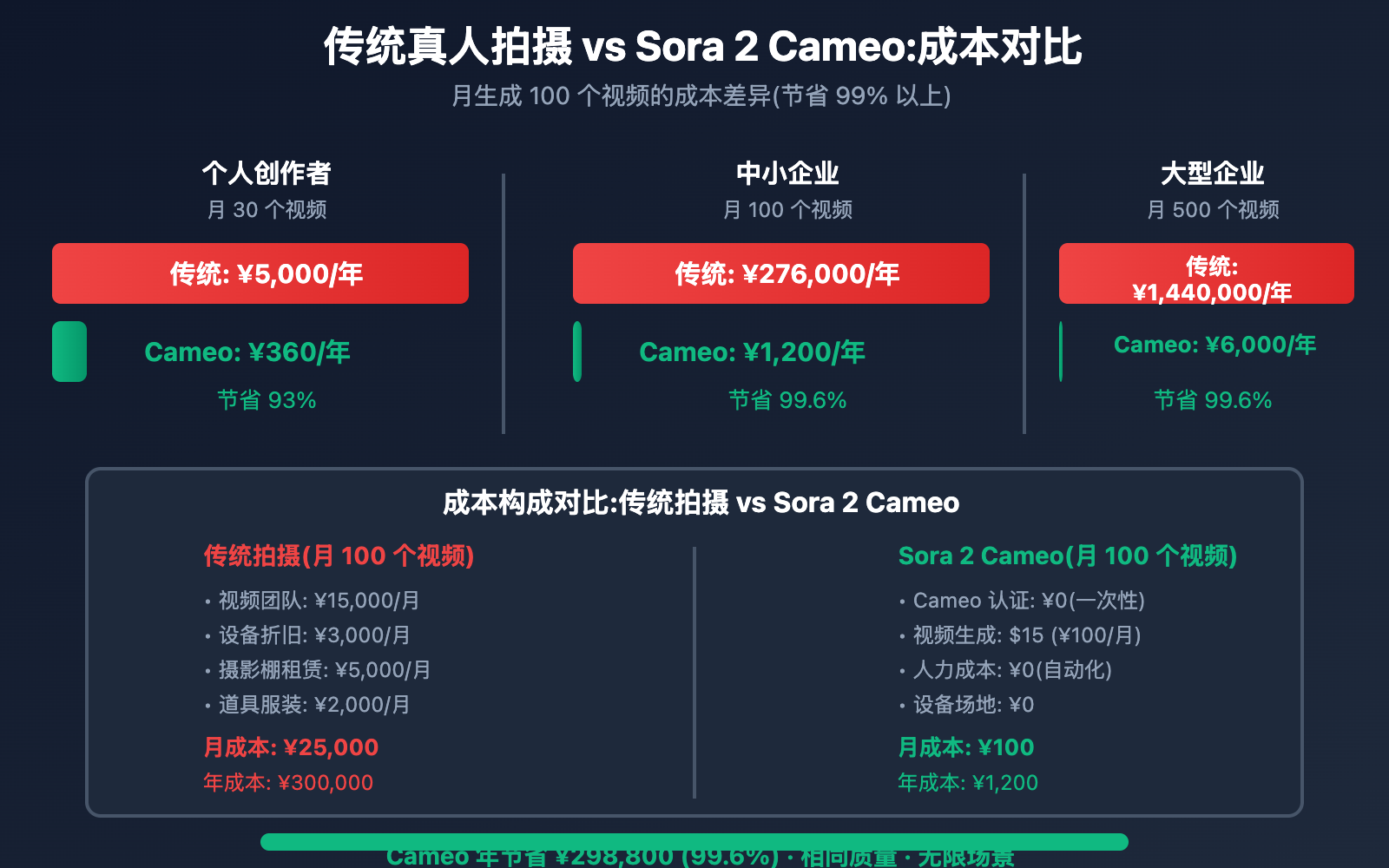Screen dimensions: 1389x868
Task: Select the red 传统: ¥1,440,000/年 bar
Action: click(1207, 273)
